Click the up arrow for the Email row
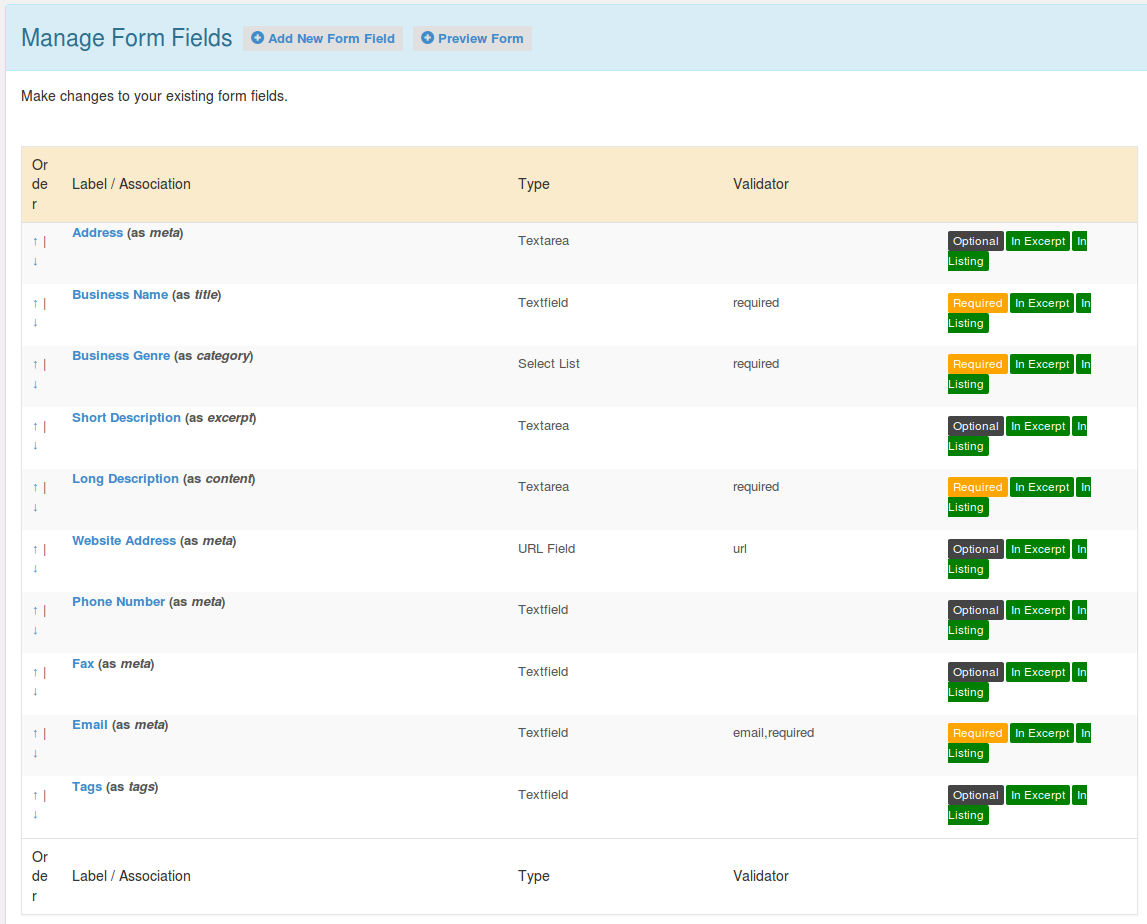The height and width of the screenshot is (924, 1147). coord(35,733)
